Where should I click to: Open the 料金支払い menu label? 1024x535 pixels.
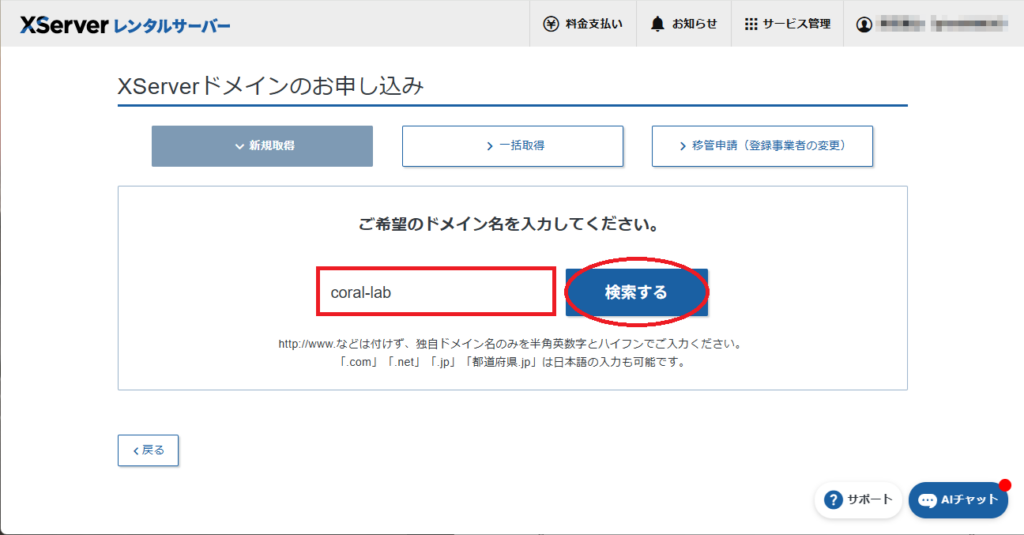click(x=594, y=24)
